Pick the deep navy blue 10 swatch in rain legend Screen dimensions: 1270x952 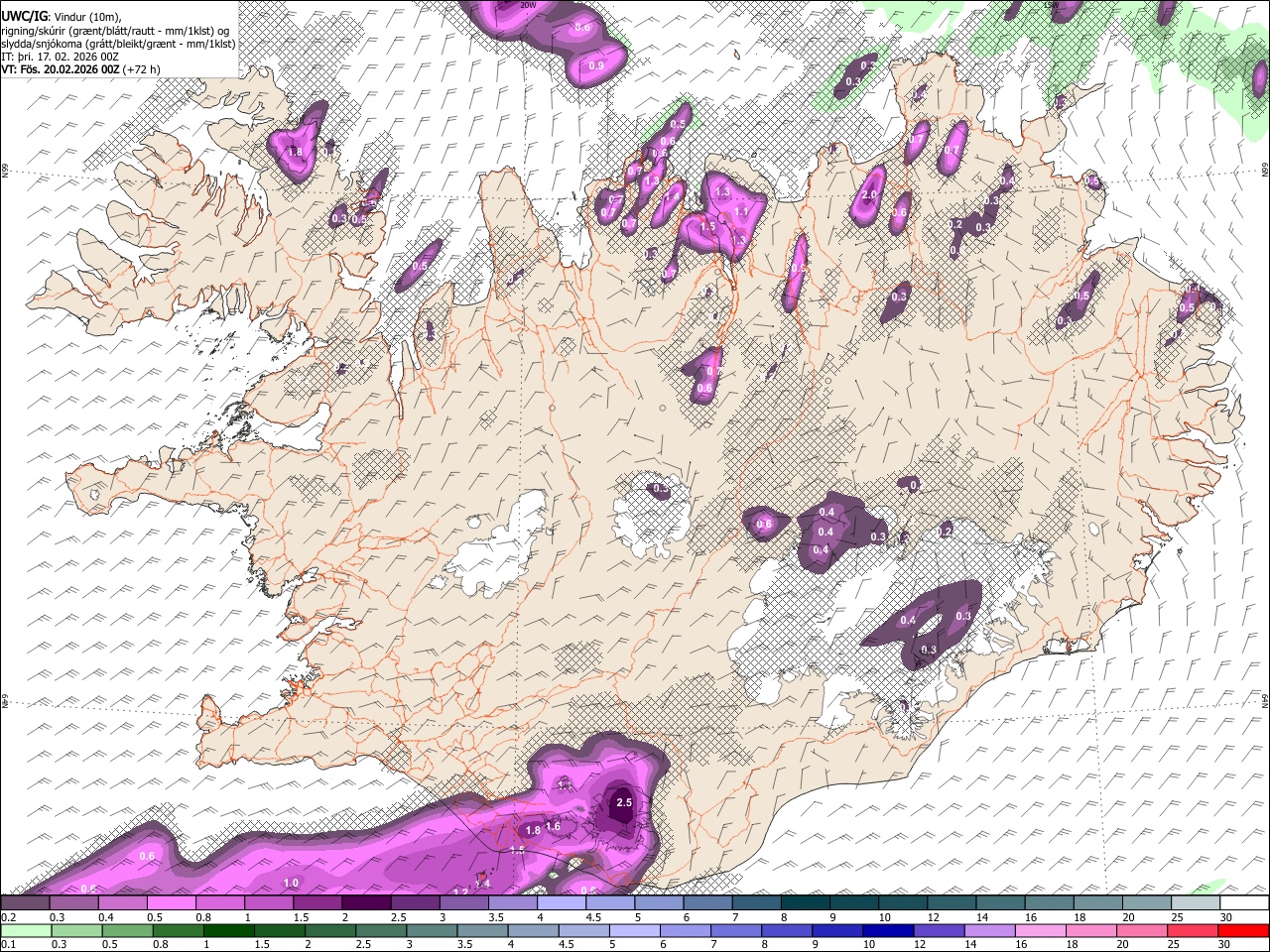888,930
